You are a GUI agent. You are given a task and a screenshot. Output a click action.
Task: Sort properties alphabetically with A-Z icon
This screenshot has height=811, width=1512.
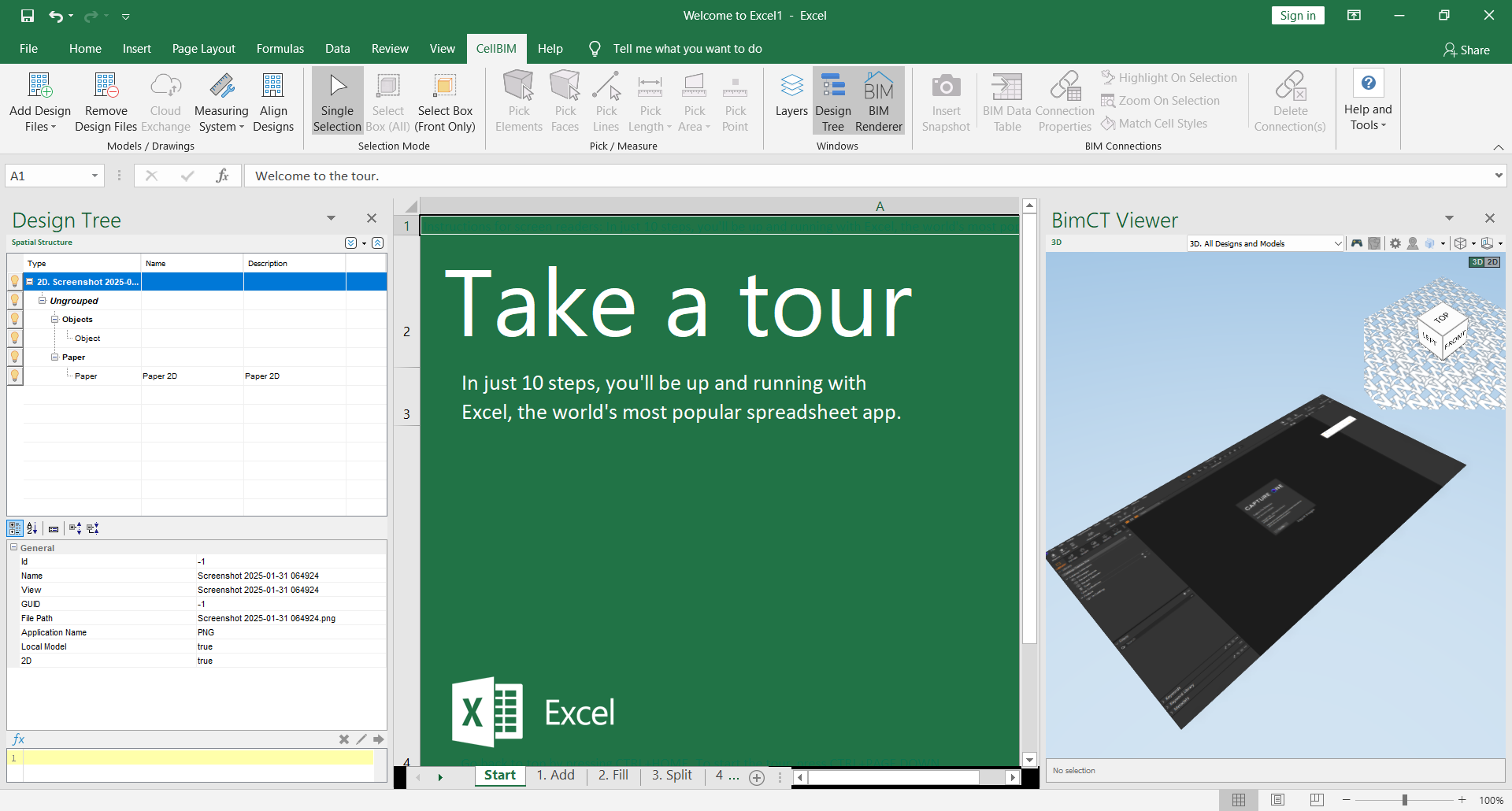(x=32, y=528)
